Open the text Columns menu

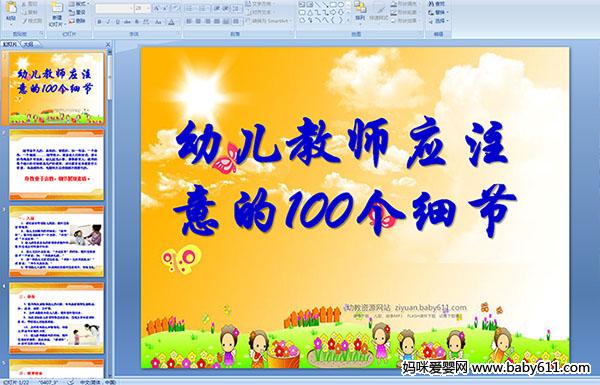point(236,21)
